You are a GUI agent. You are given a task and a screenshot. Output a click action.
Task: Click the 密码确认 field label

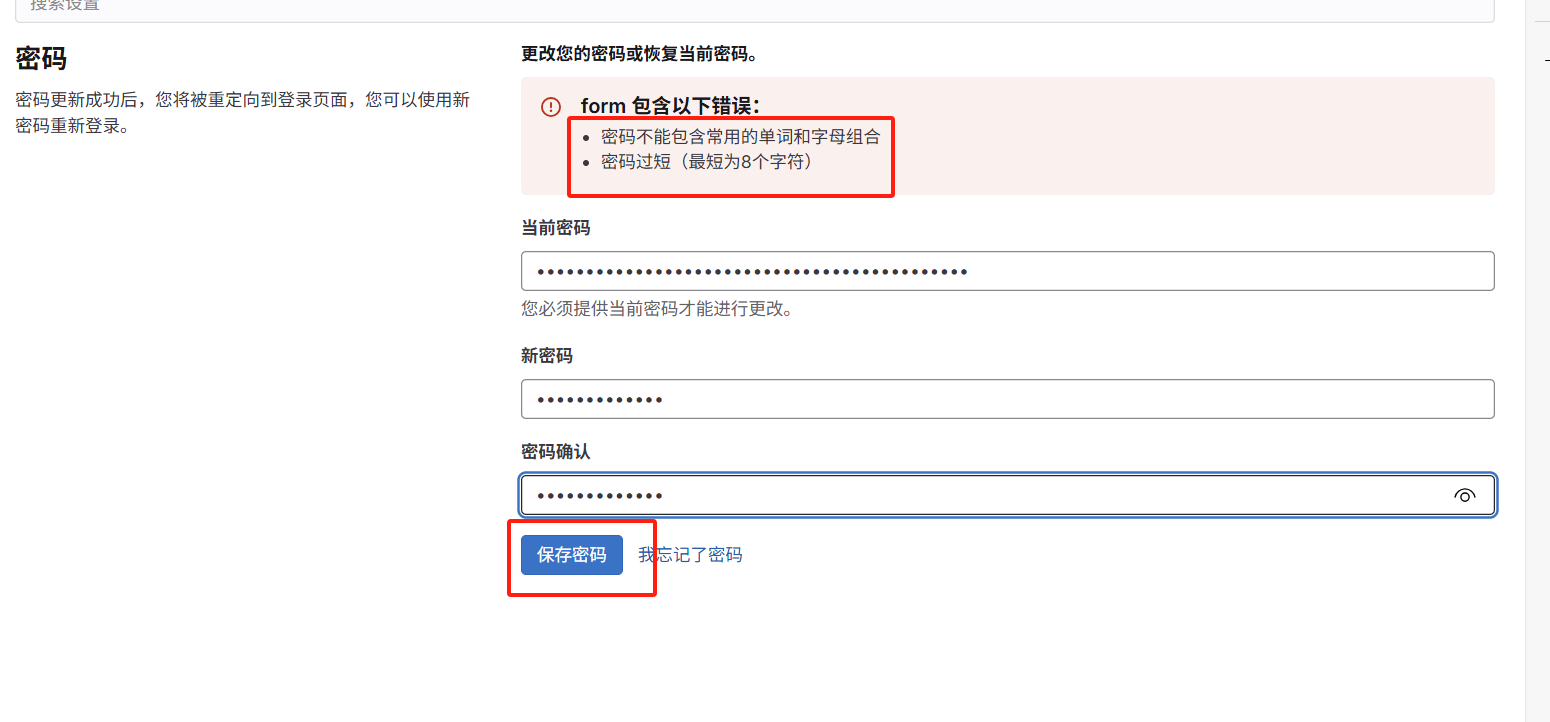tap(556, 452)
